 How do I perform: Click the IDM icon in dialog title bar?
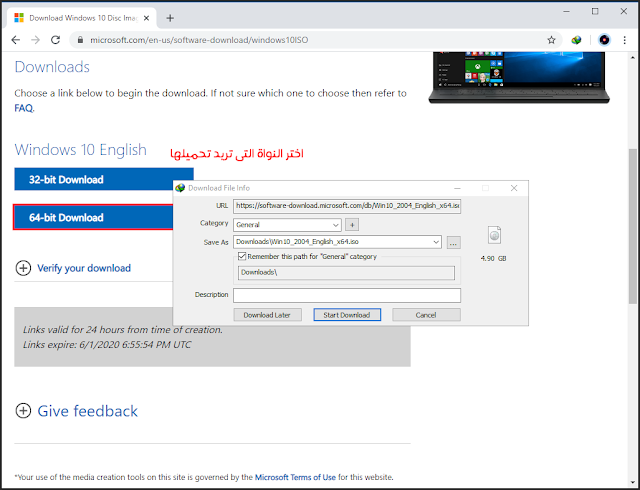point(180,188)
